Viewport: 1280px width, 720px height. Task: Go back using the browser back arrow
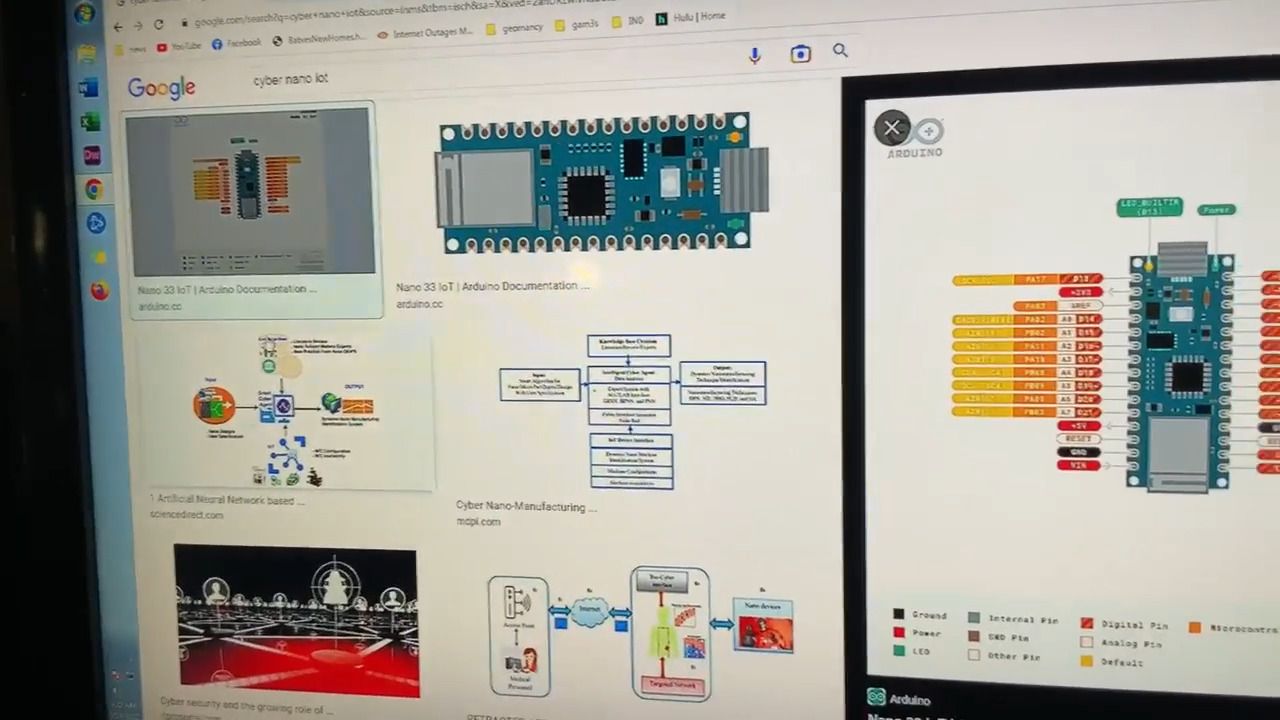point(119,27)
